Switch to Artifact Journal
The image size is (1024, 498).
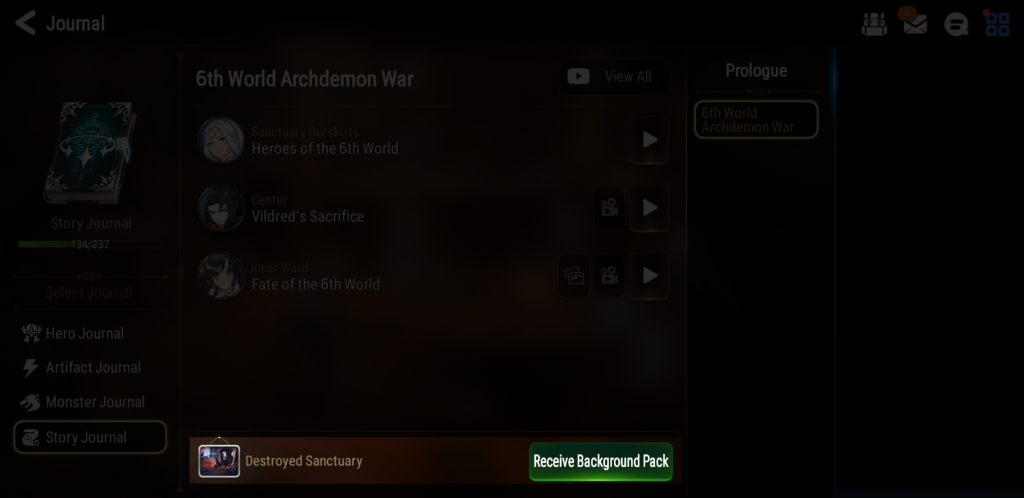tap(90, 367)
